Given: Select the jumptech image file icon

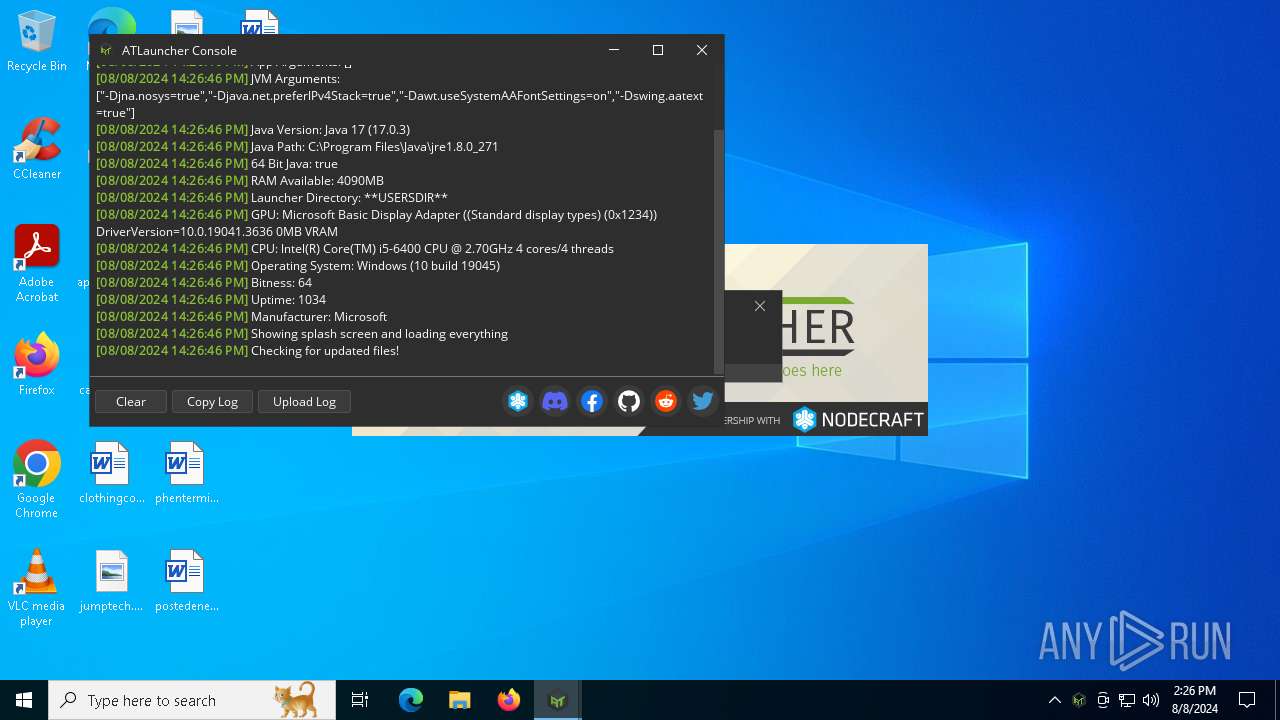Looking at the screenshot, I should tap(111, 581).
